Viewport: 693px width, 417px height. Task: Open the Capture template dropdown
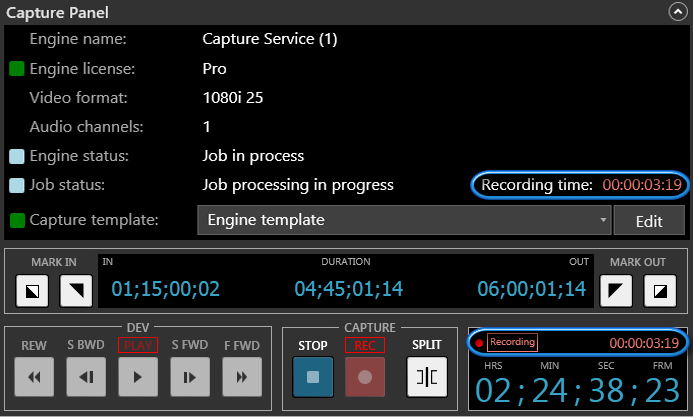tap(404, 220)
